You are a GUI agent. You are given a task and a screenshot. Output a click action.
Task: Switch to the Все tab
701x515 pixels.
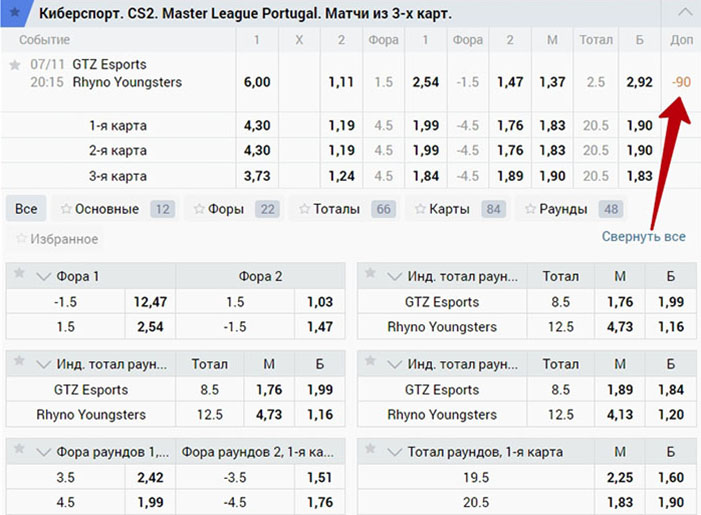(26, 209)
